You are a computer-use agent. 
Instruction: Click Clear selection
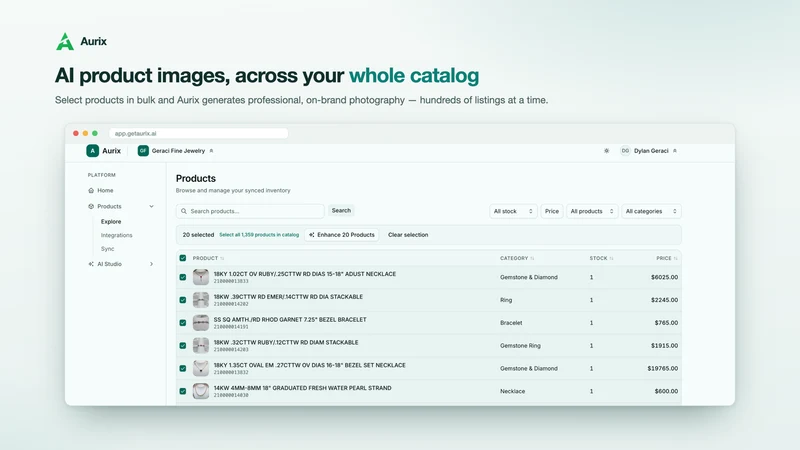pyautogui.click(x=408, y=235)
